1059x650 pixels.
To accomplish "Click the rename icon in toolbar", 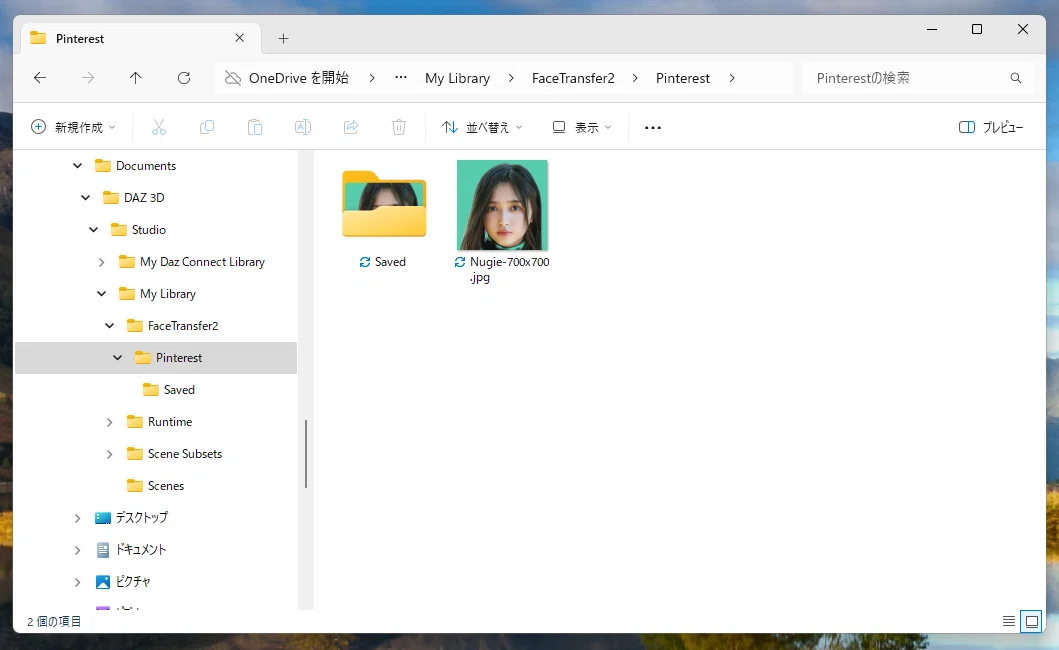I will (303, 127).
